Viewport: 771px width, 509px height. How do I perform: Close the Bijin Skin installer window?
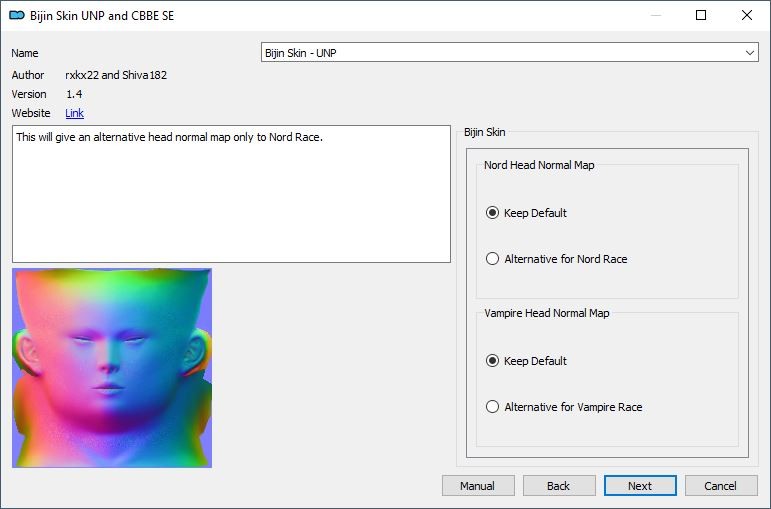pos(747,15)
